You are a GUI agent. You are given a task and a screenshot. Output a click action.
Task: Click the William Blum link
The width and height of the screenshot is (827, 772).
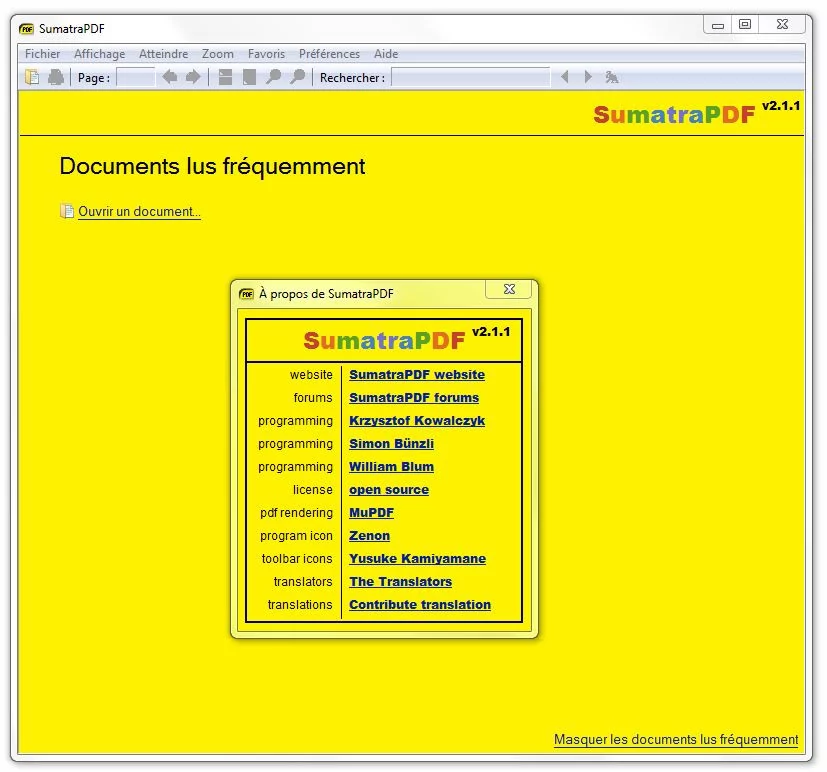tap(391, 467)
